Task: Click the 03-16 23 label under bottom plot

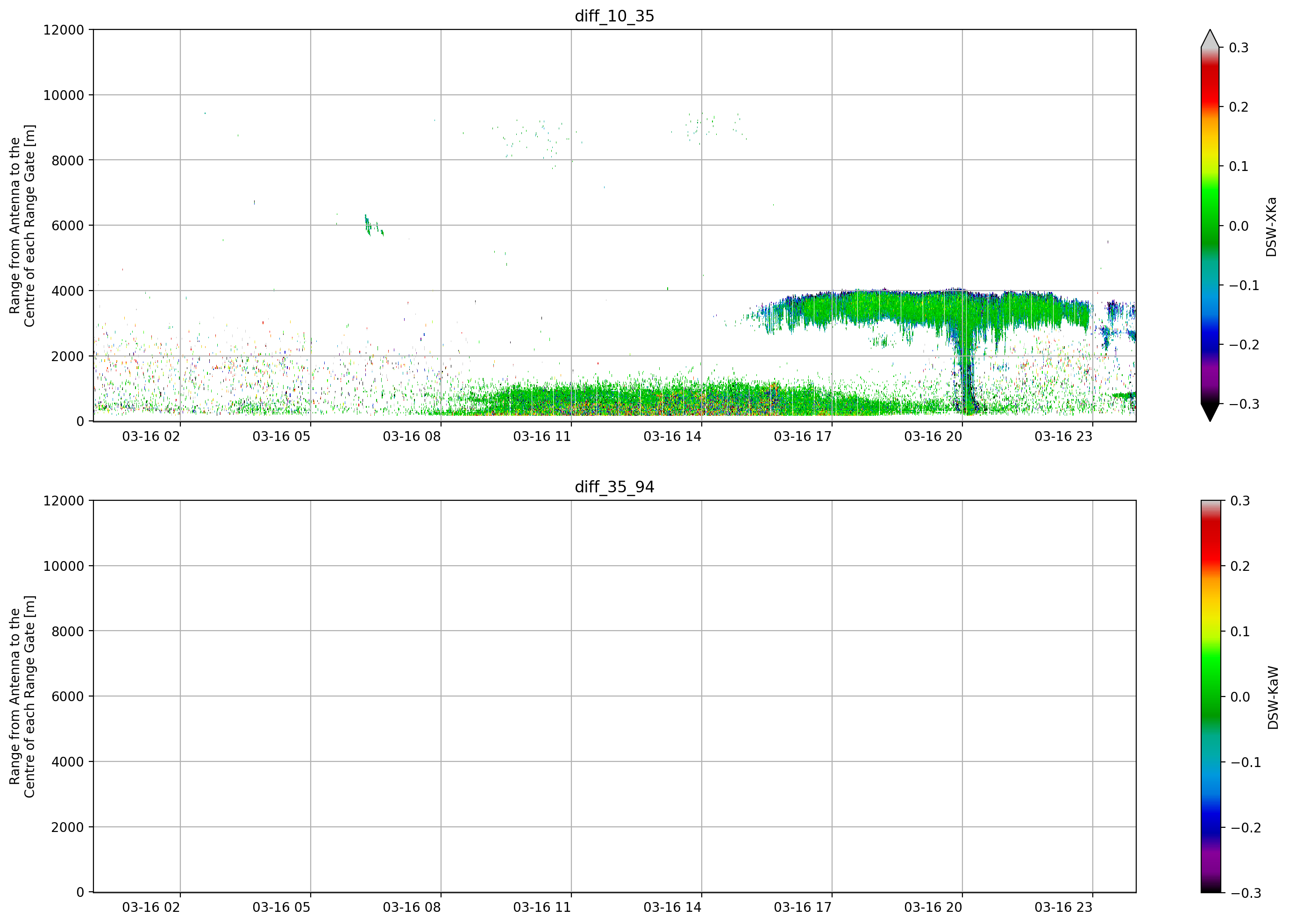Action: click(x=1063, y=907)
